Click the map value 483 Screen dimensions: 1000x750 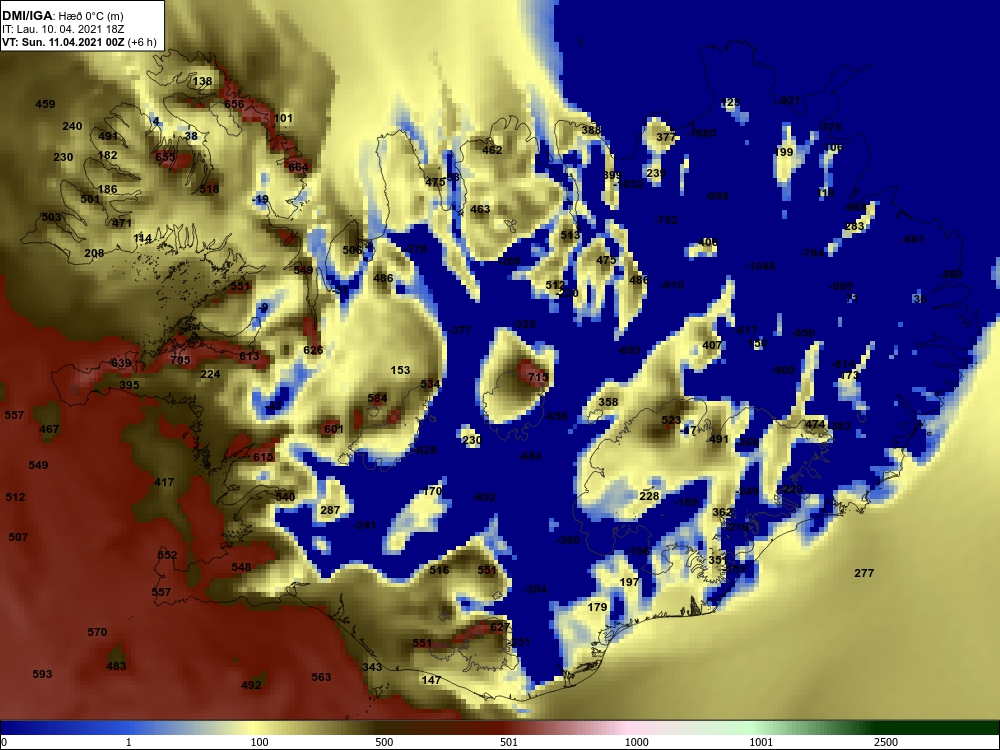(x=116, y=666)
